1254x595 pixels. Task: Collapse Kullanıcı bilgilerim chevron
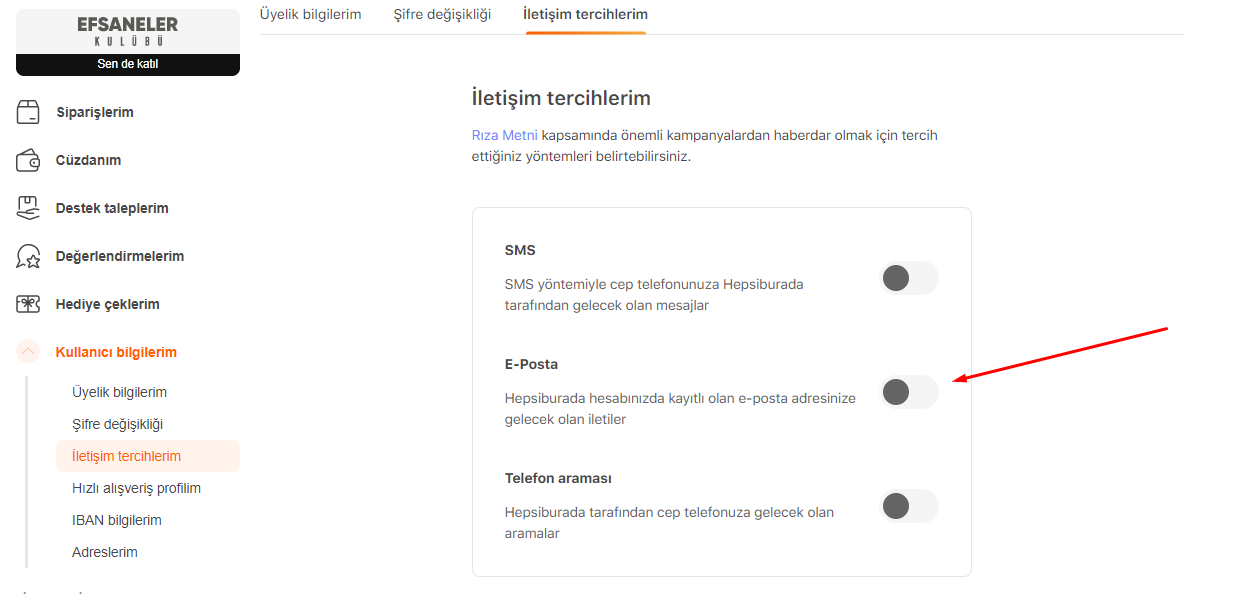pyautogui.click(x=28, y=352)
